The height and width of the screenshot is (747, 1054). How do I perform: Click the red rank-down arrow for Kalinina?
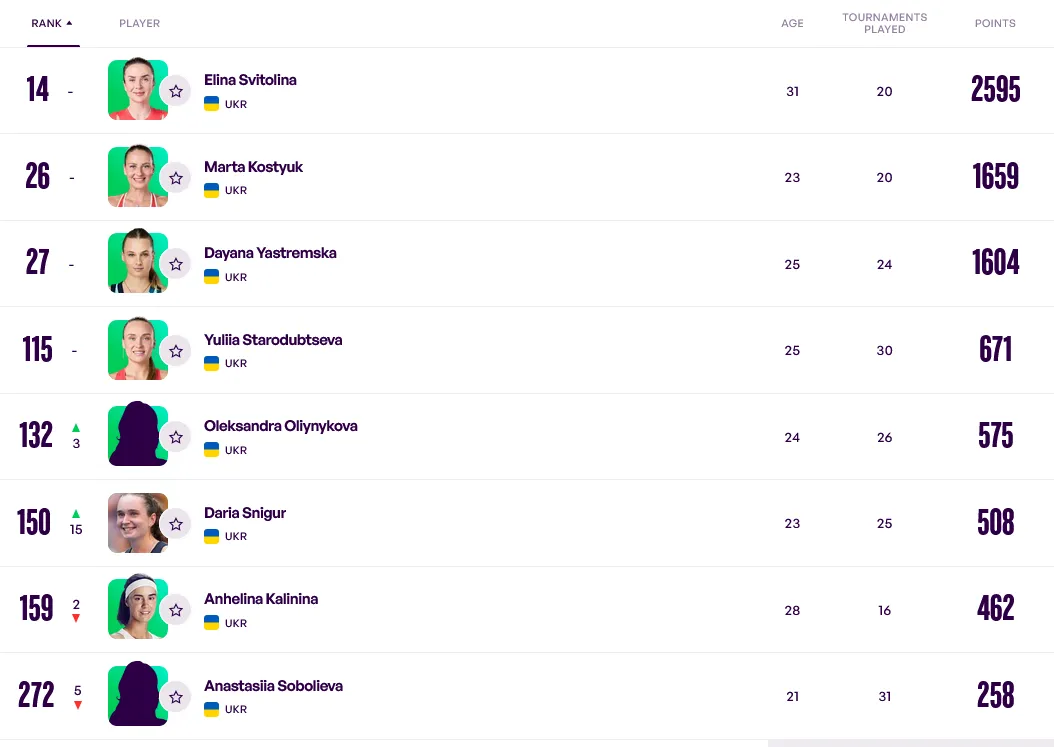click(x=76, y=618)
